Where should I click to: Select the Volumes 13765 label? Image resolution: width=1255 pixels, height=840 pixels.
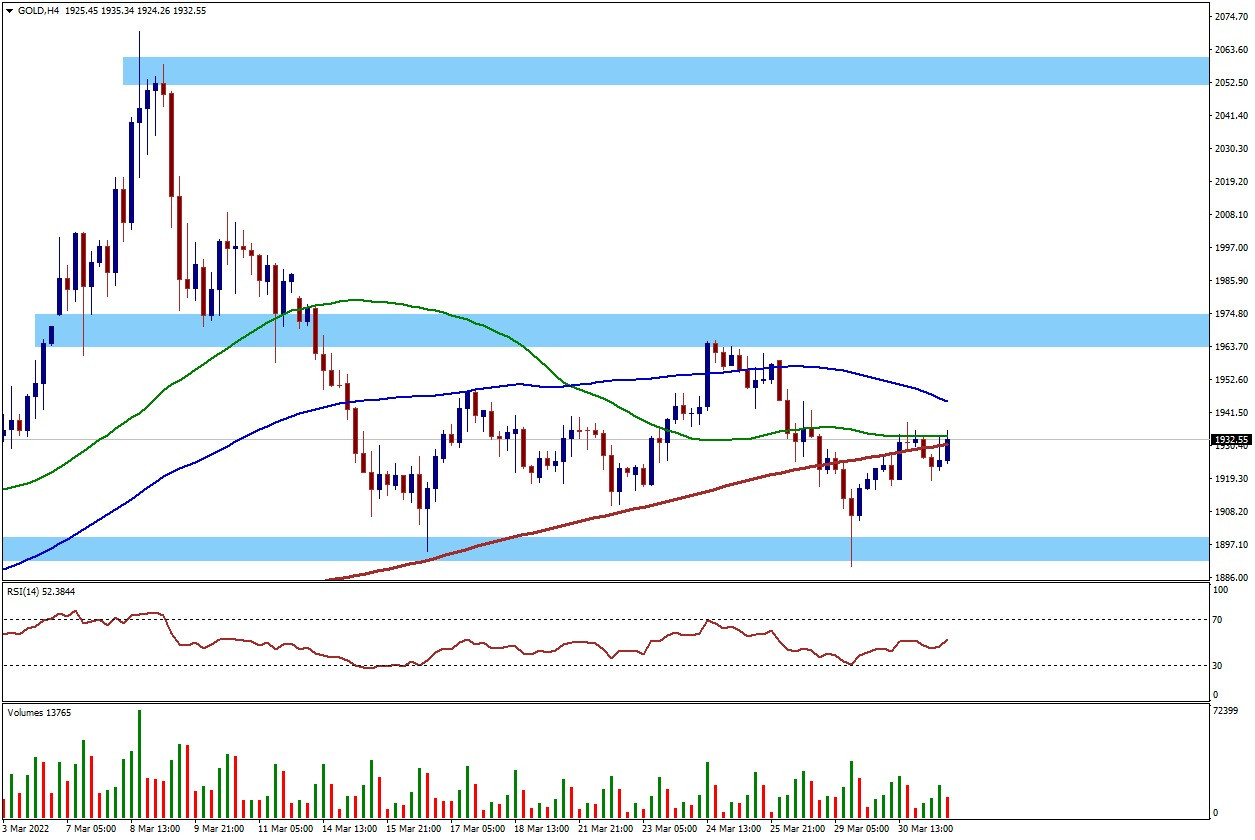tap(40, 713)
